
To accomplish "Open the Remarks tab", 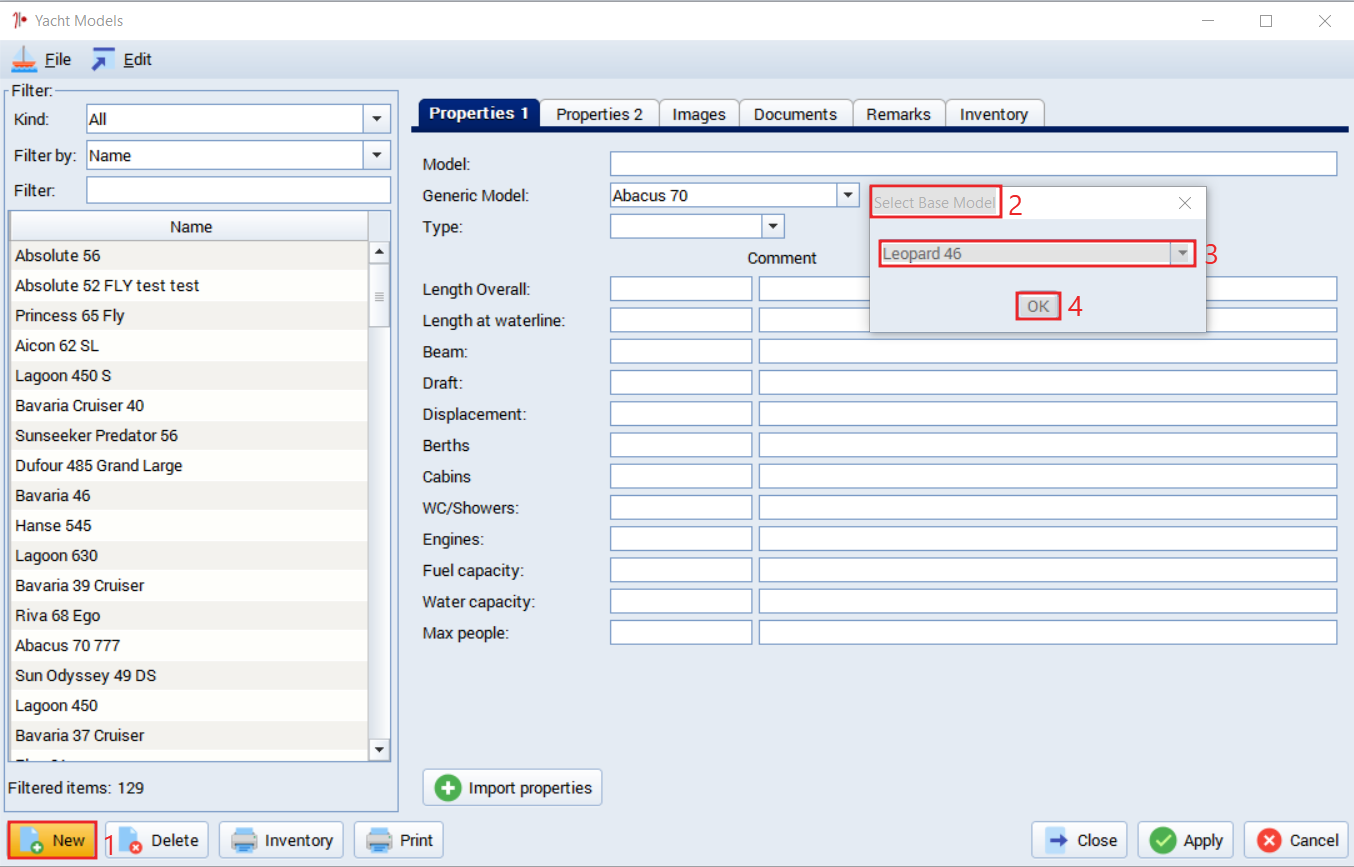I will click(x=898, y=114).
